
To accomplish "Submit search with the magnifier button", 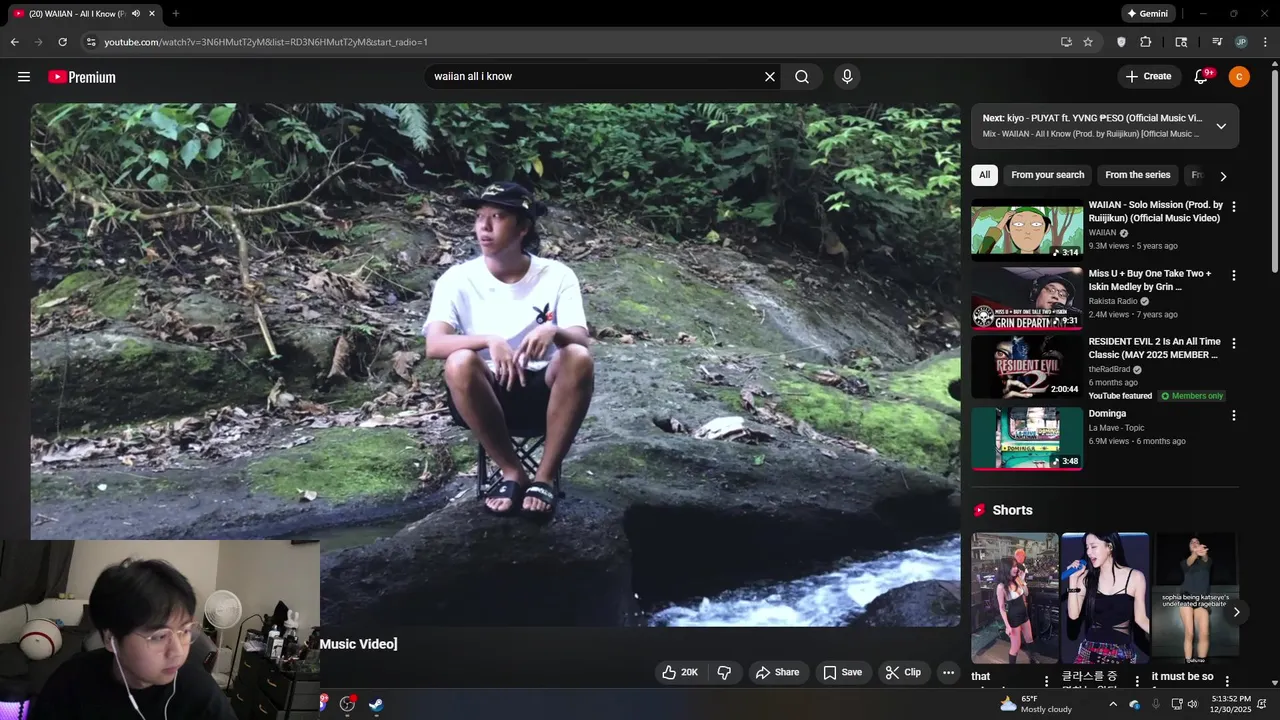I will coord(802,77).
